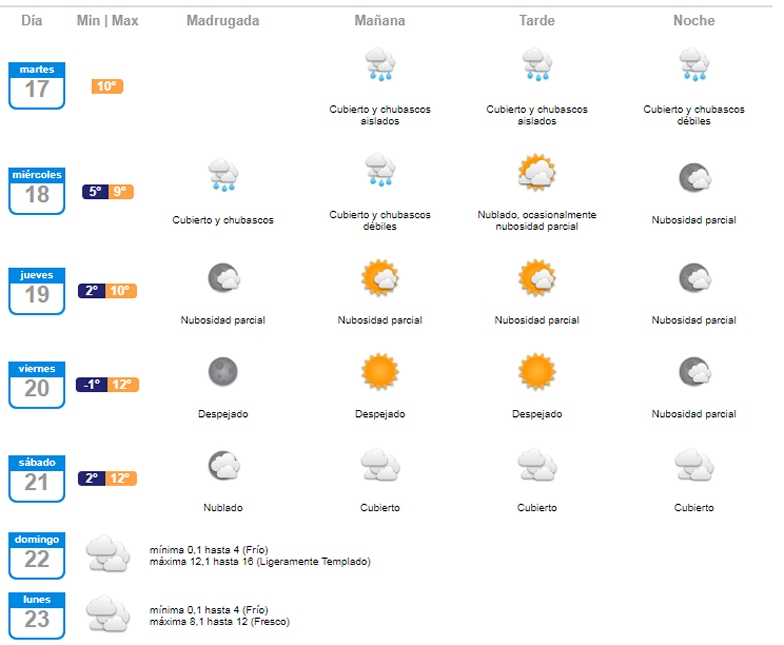Open the domingo 22 date tile
This screenshot has width=784, height=645.
37,555
